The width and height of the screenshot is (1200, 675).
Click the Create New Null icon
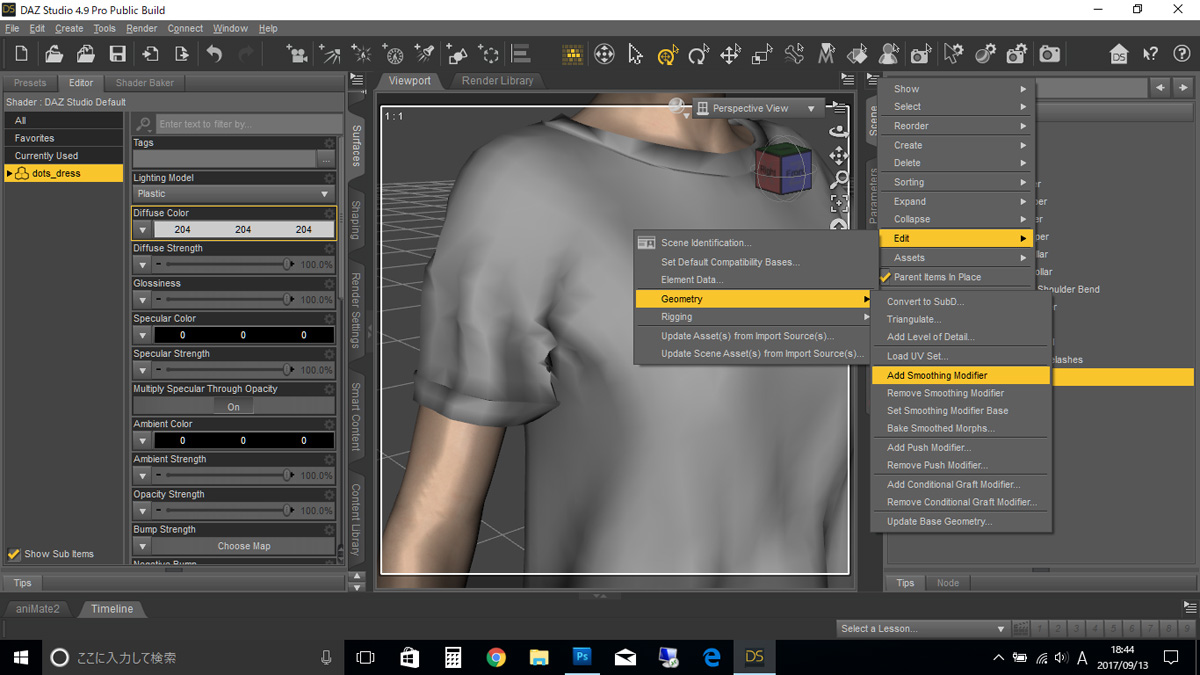[489, 54]
